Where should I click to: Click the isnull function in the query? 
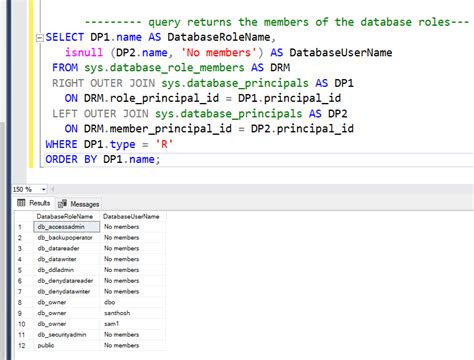tap(84, 53)
